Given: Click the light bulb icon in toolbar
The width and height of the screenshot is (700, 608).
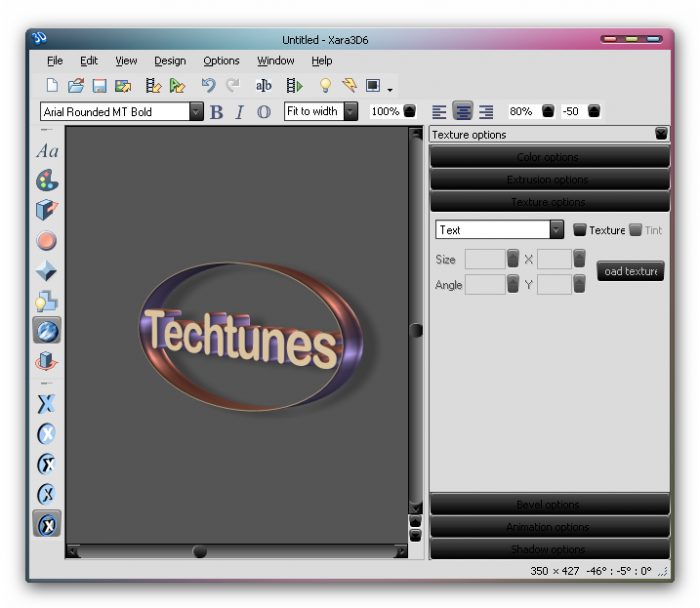Looking at the screenshot, I should click(325, 86).
